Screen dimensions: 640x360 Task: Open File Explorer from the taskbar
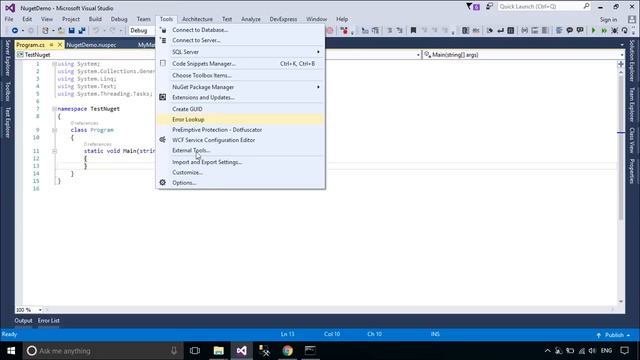tap(219, 351)
